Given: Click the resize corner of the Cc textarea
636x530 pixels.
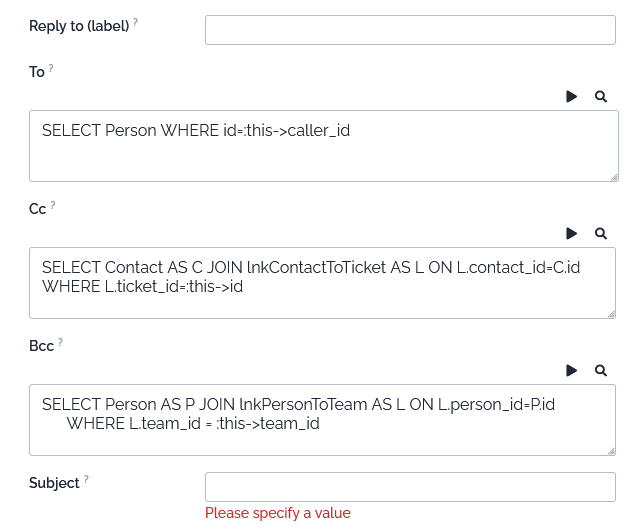Looking at the screenshot, I should click(611, 313).
